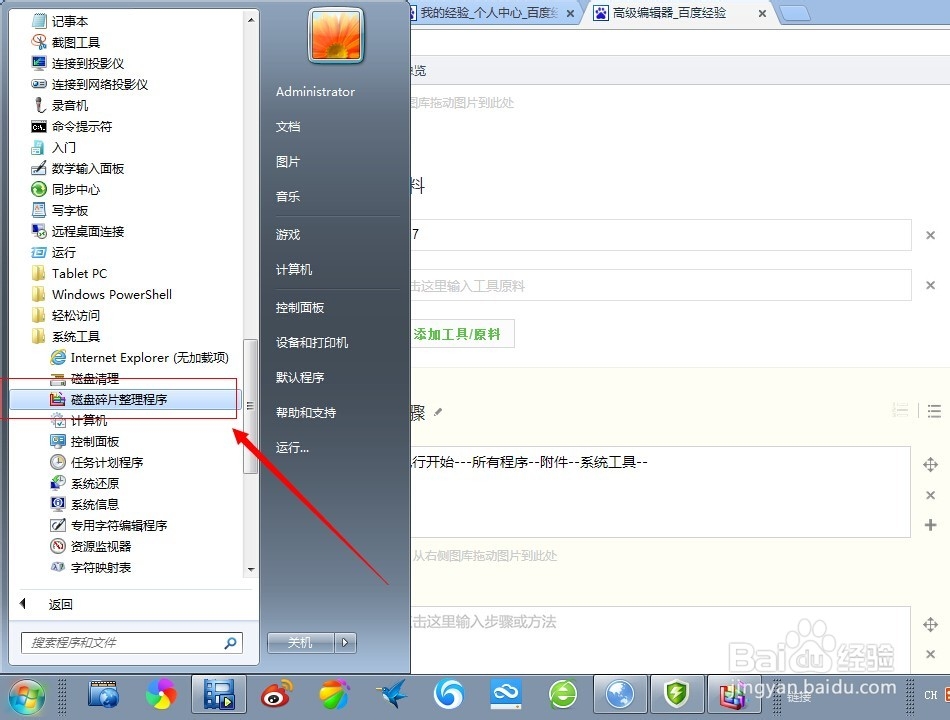Viewport: 950px width, 720px height.
Task: Launch 数学输入面板
Action: (x=78, y=168)
